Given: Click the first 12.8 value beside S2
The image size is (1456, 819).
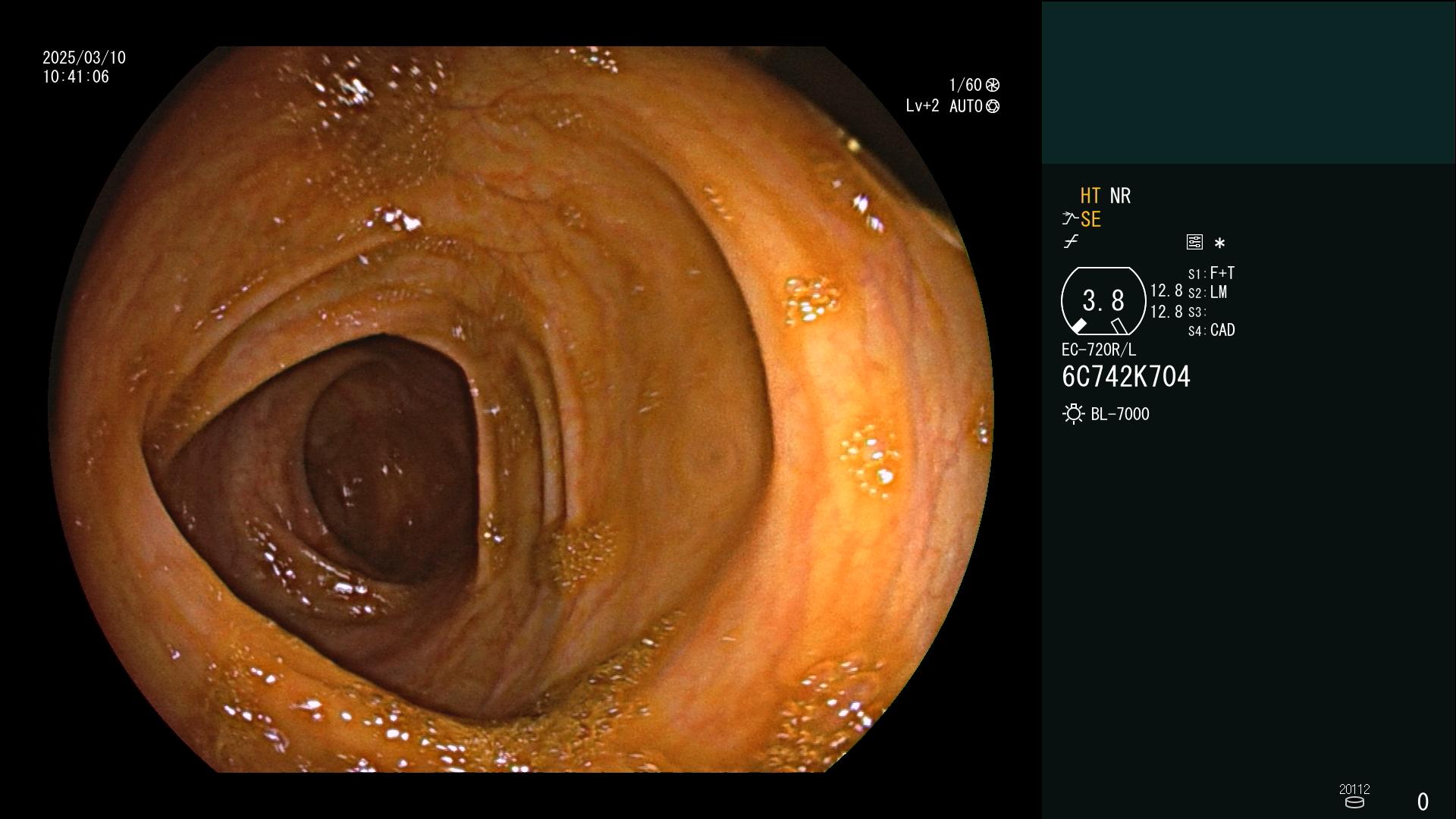Looking at the screenshot, I should click(x=1166, y=290).
